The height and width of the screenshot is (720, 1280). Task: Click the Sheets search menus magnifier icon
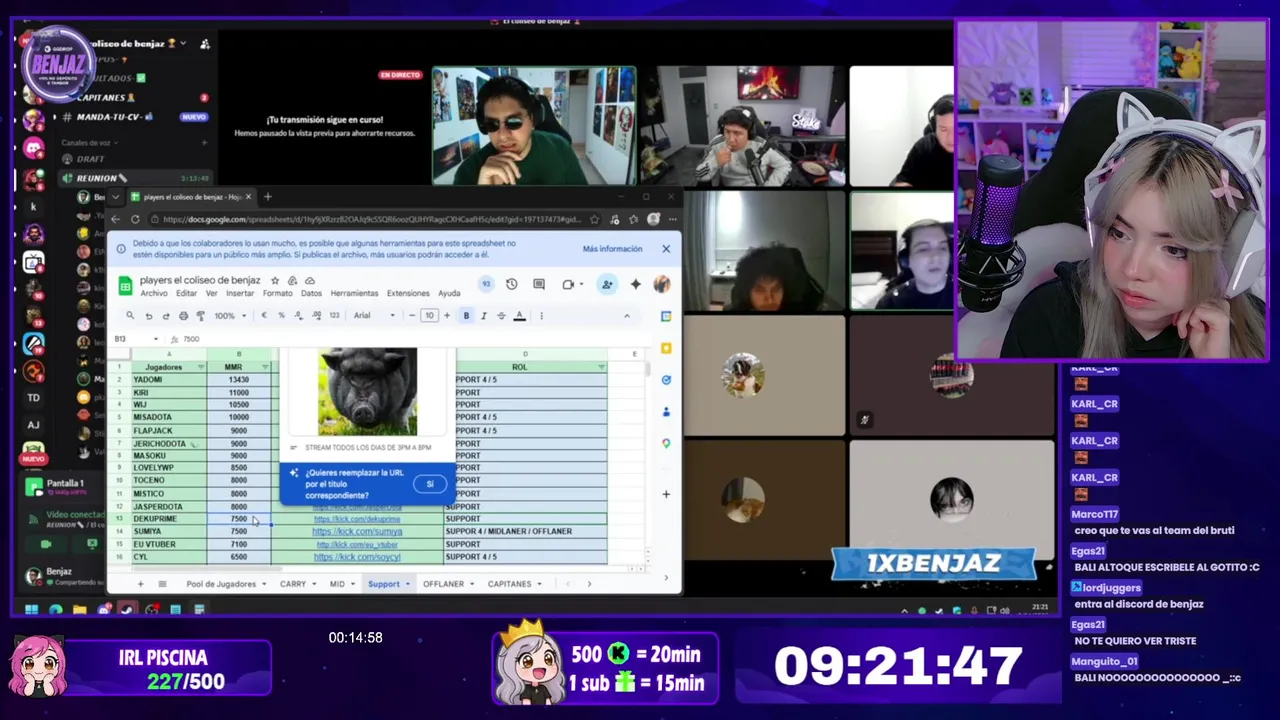[129, 316]
